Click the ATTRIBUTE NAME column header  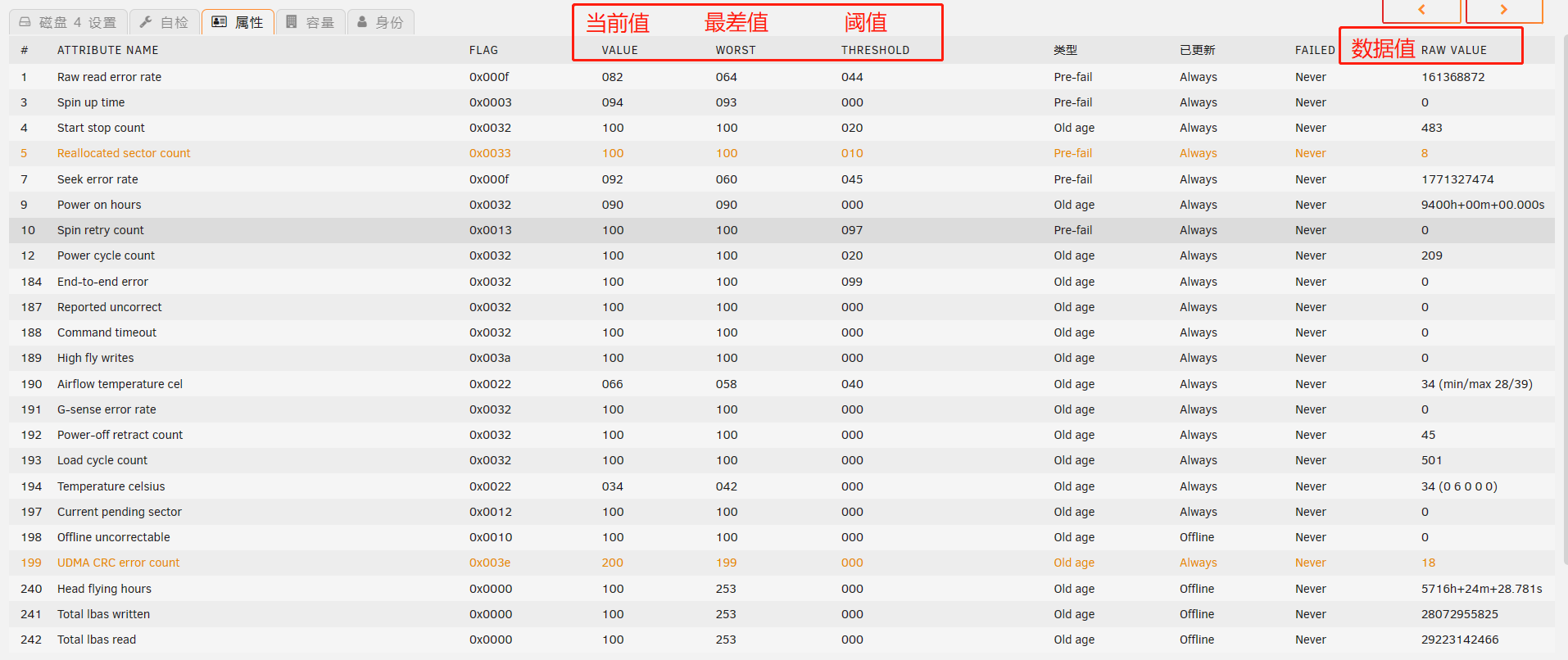(x=107, y=50)
